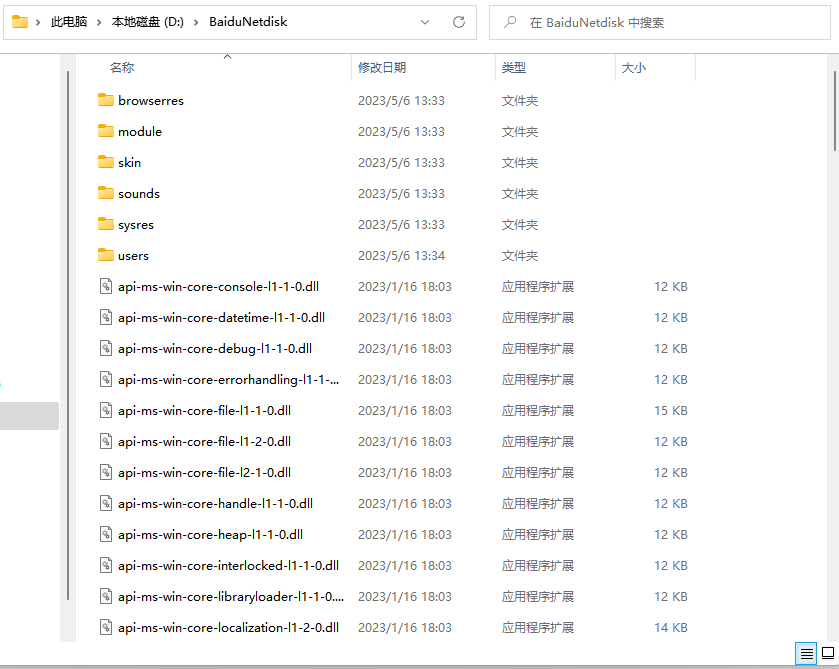Click the file-l1-2-0.dll file icon
Image resolution: width=839 pixels, height=669 pixels.
[106, 442]
